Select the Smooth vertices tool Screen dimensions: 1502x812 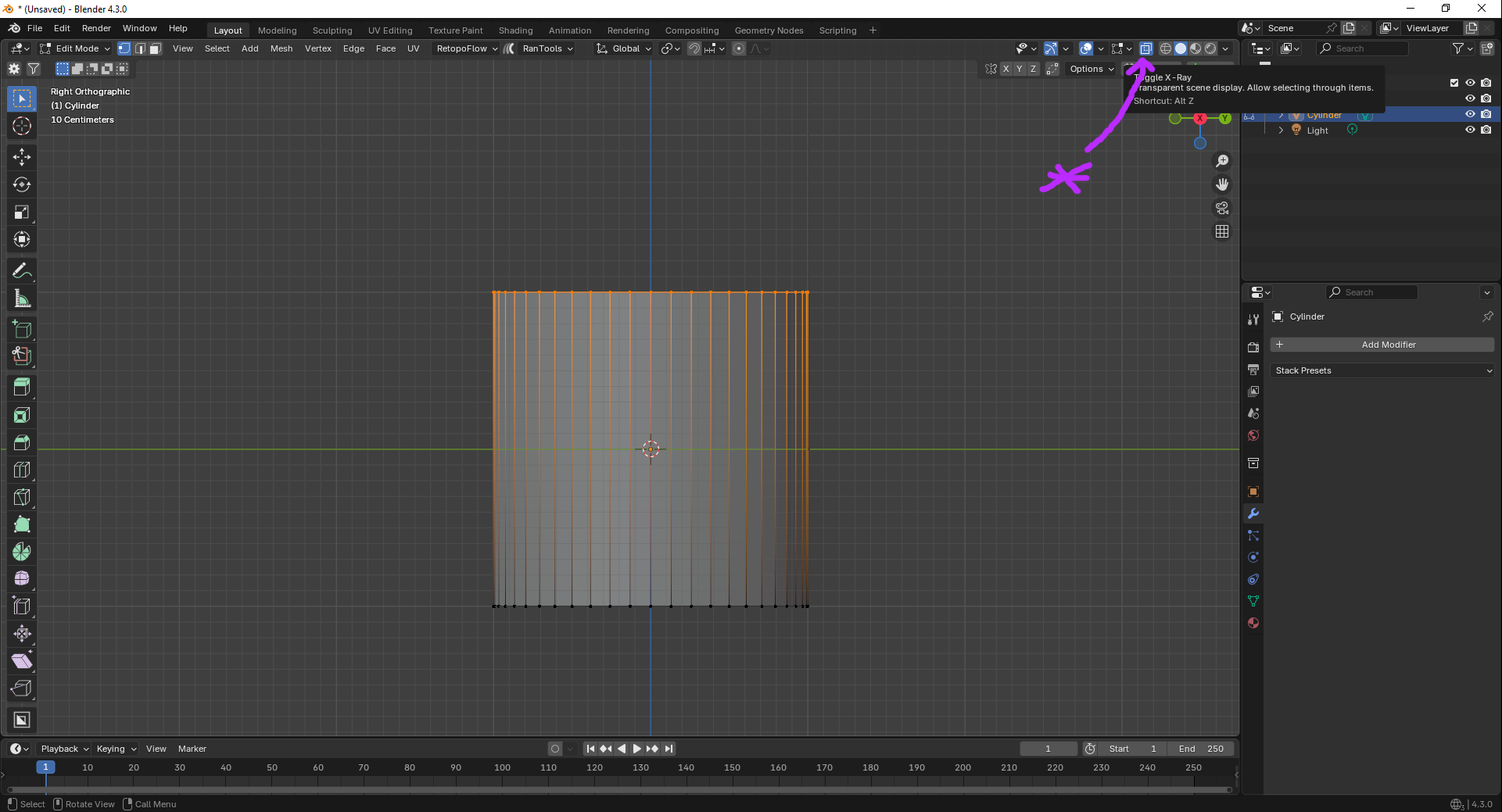point(22,579)
